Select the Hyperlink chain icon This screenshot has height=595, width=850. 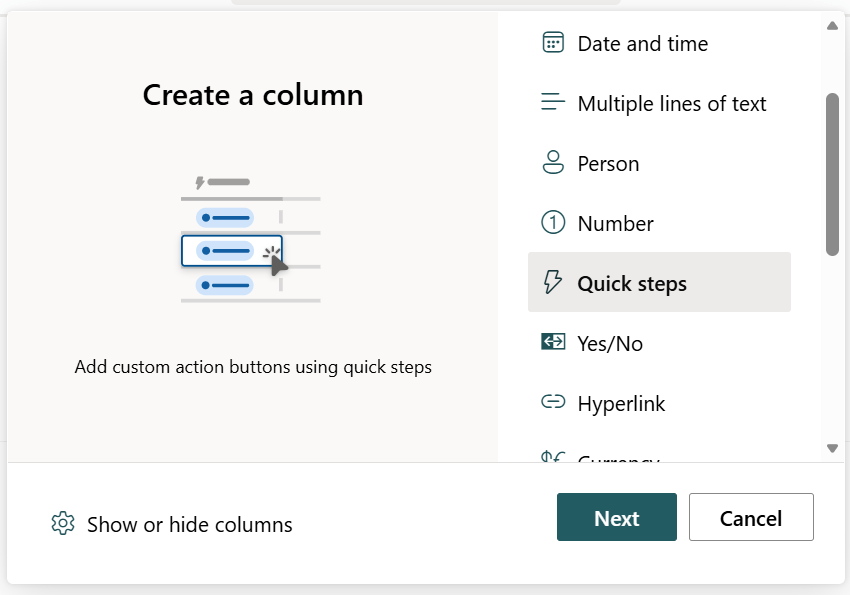click(553, 402)
